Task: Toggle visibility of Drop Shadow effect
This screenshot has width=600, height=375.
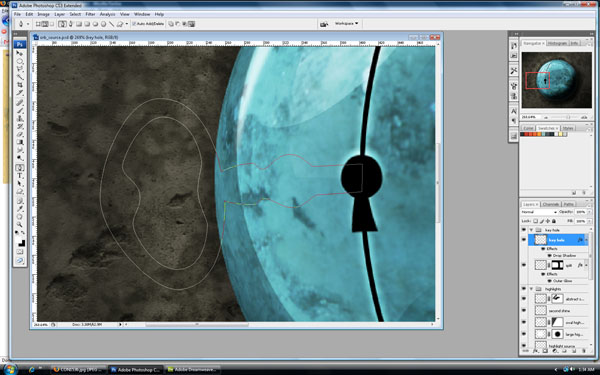Action: (x=550, y=256)
